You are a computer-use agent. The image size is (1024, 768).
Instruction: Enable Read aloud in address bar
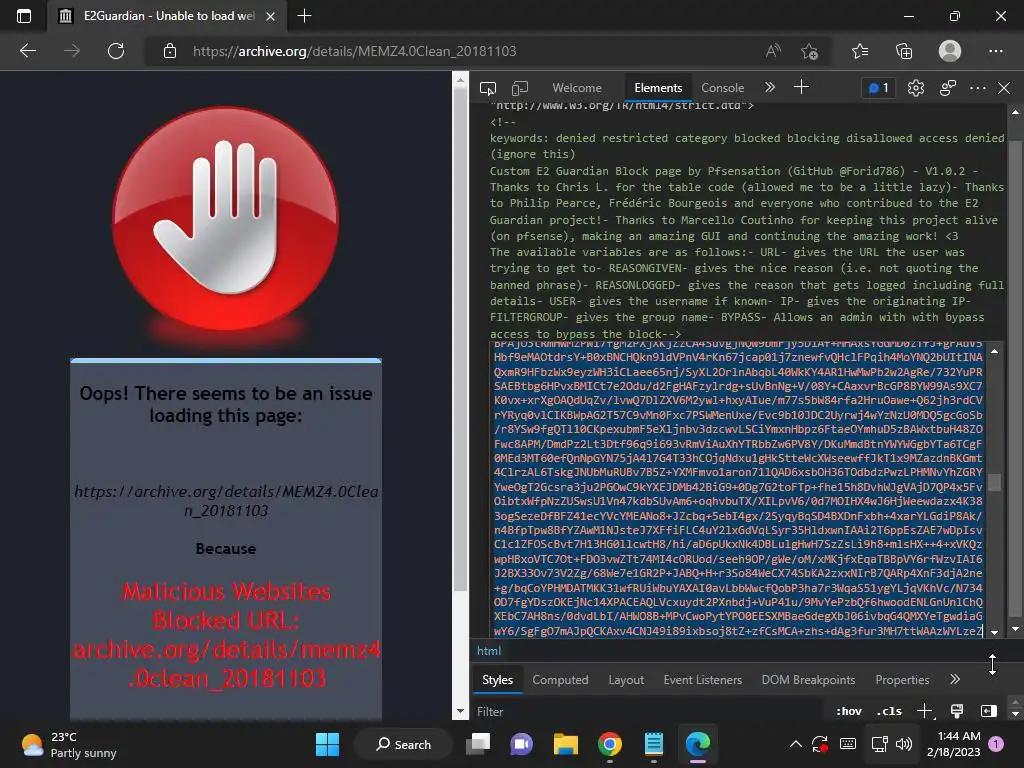tap(773, 51)
